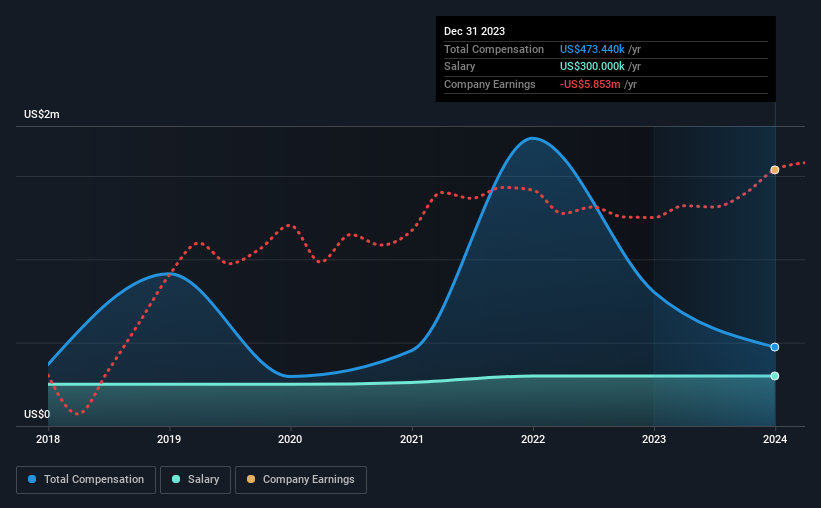Viewport: 821px width, 508px height.
Task: Click the 2023 x-axis label
Action: coord(654,439)
